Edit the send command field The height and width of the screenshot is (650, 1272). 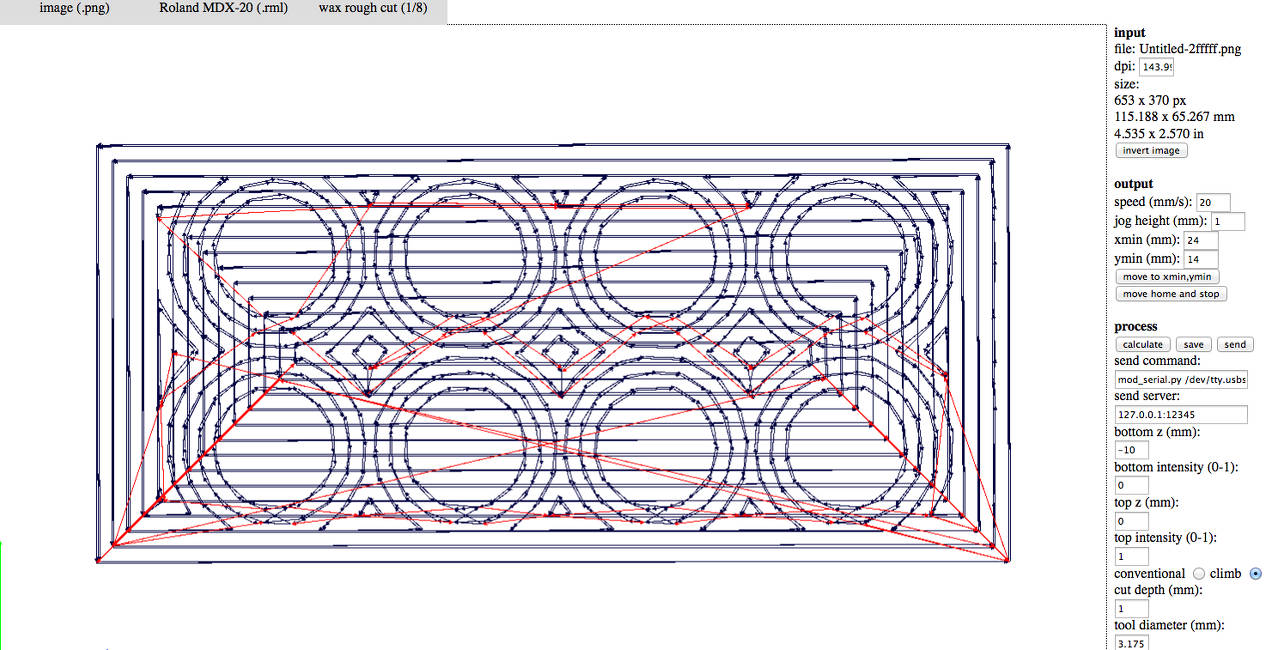(x=1181, y=380)
